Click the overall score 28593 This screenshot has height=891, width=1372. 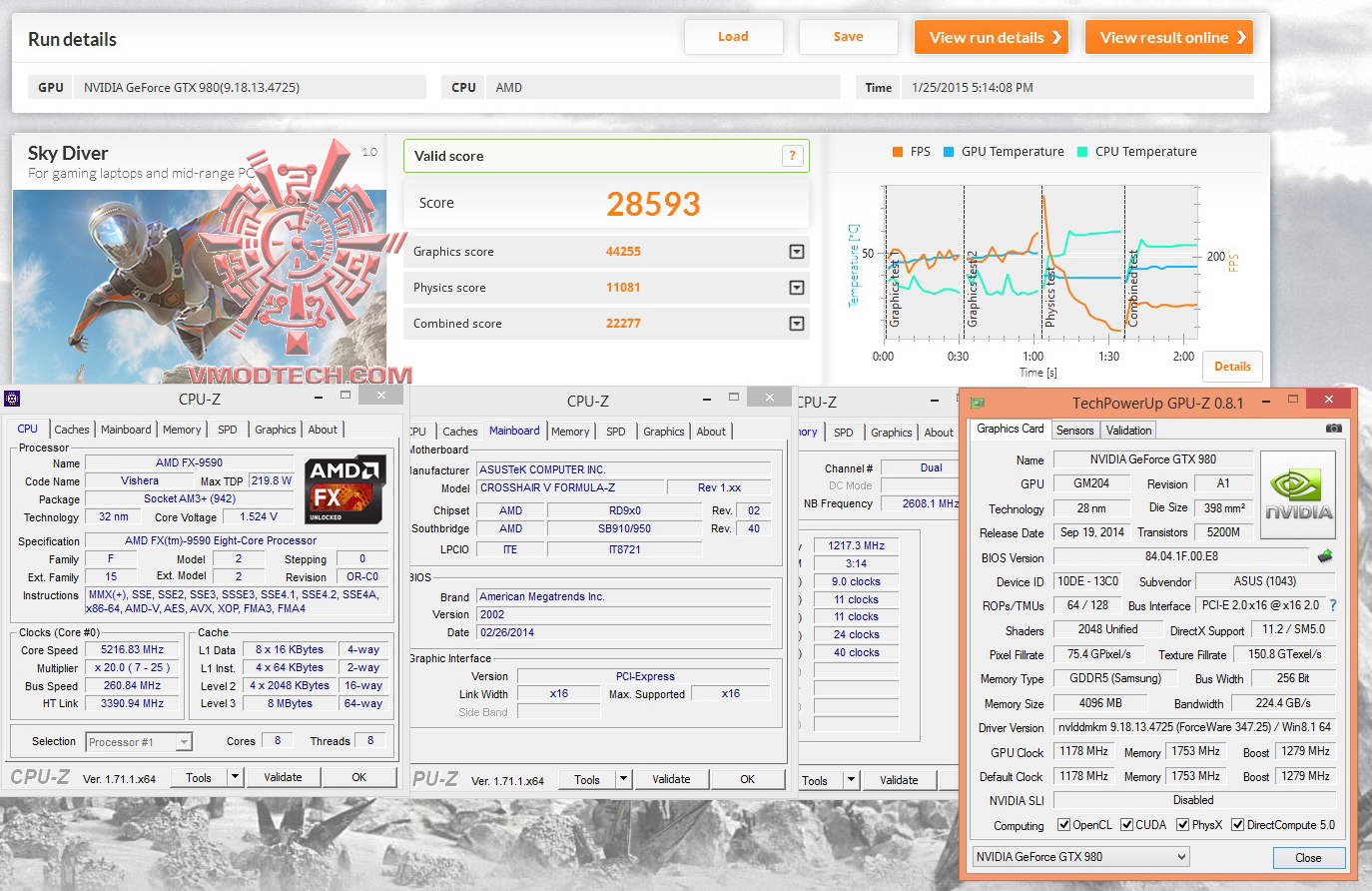tap(653, 204)
